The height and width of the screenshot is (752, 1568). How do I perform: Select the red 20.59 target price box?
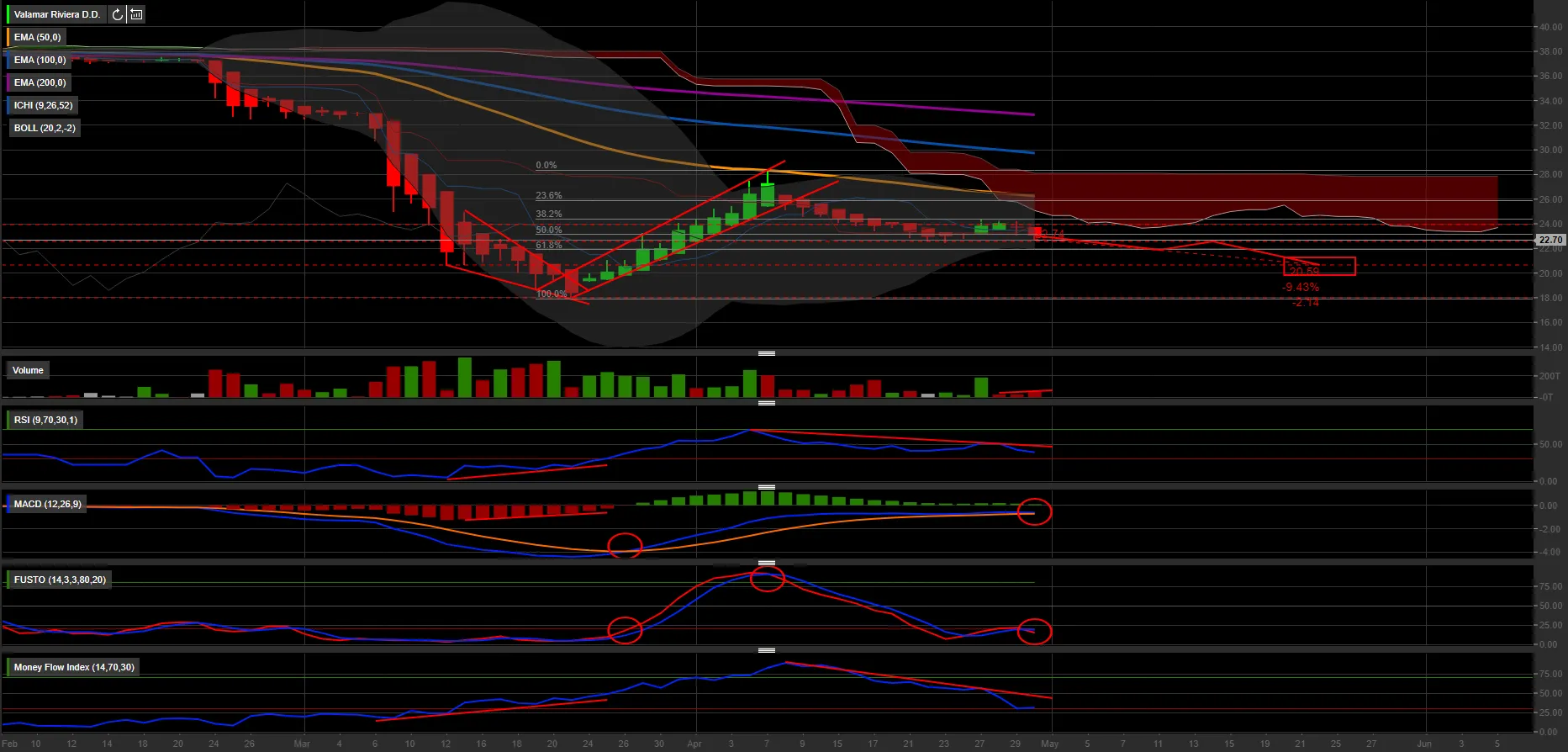coord(1318,267)
